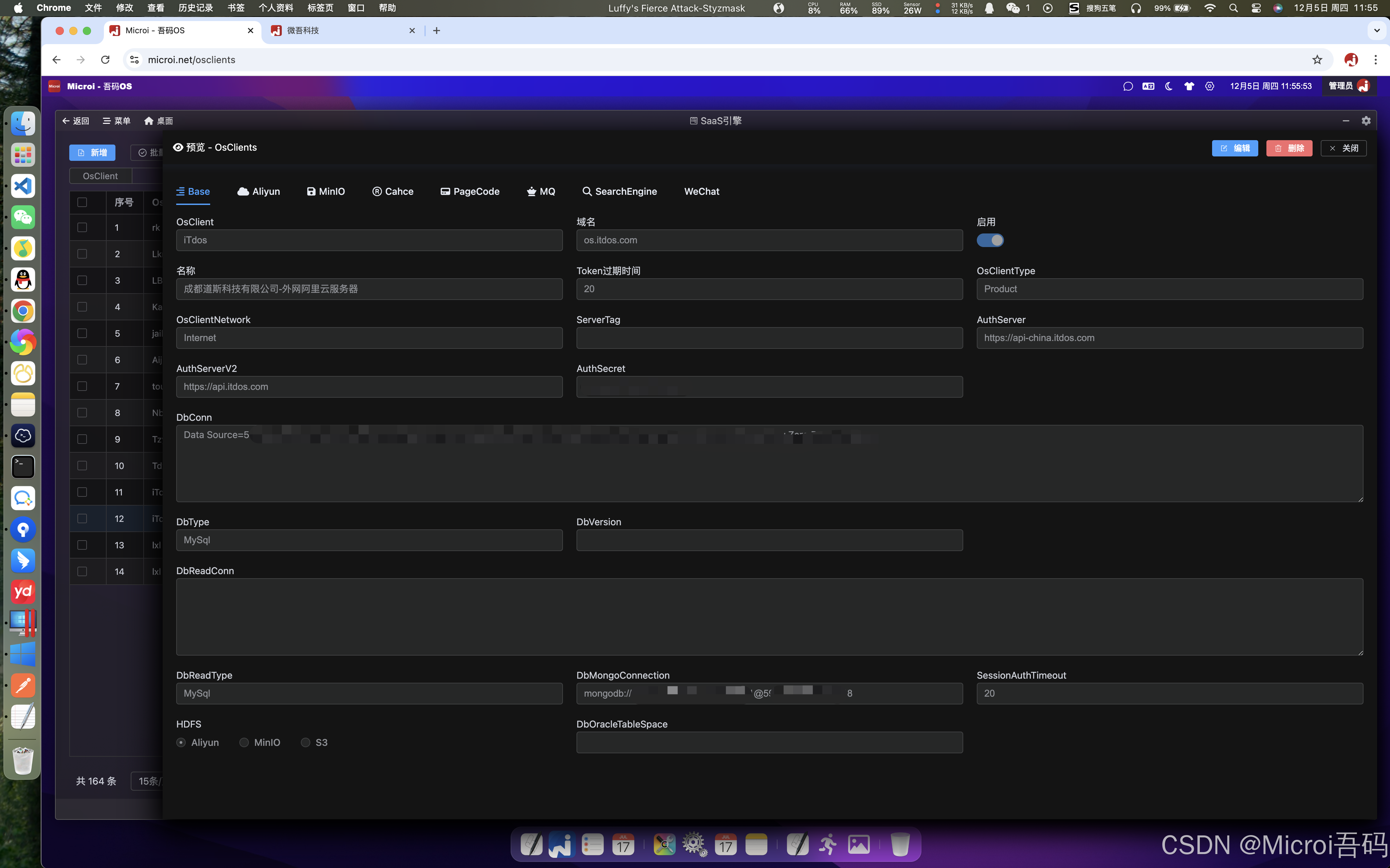The width and height of the screenshot is (1390, 868).
Task: Open Terminal from the dock
Action: (23, 467)
